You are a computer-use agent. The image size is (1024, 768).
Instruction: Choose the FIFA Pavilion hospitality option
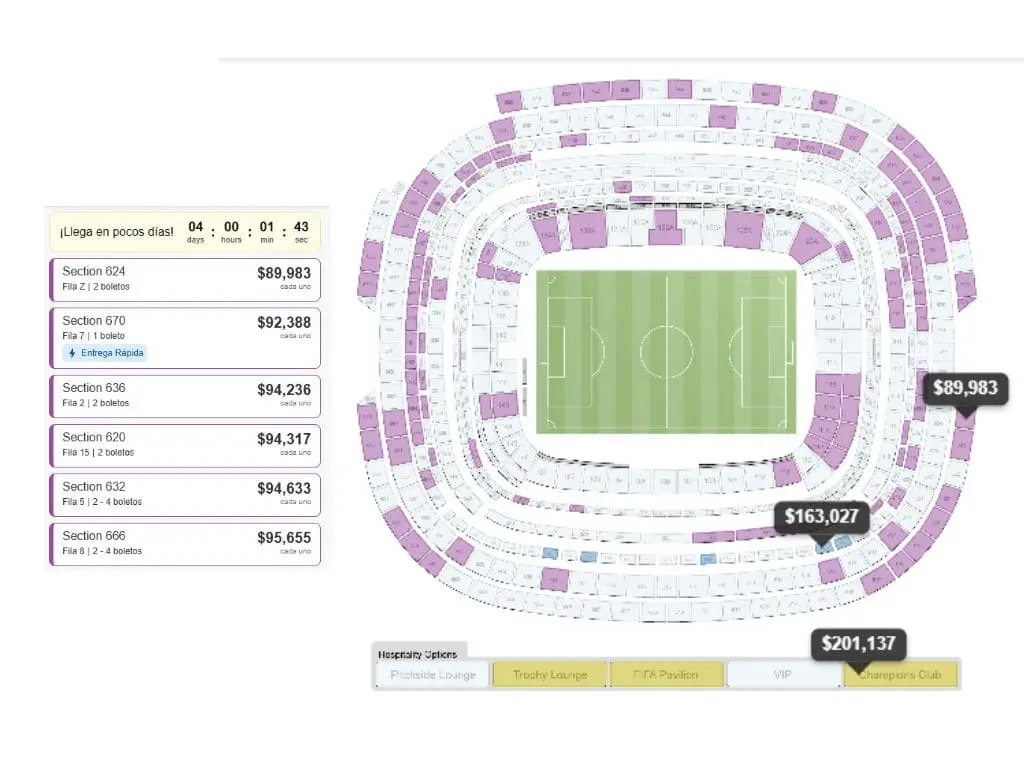click(x=666, y=675)
